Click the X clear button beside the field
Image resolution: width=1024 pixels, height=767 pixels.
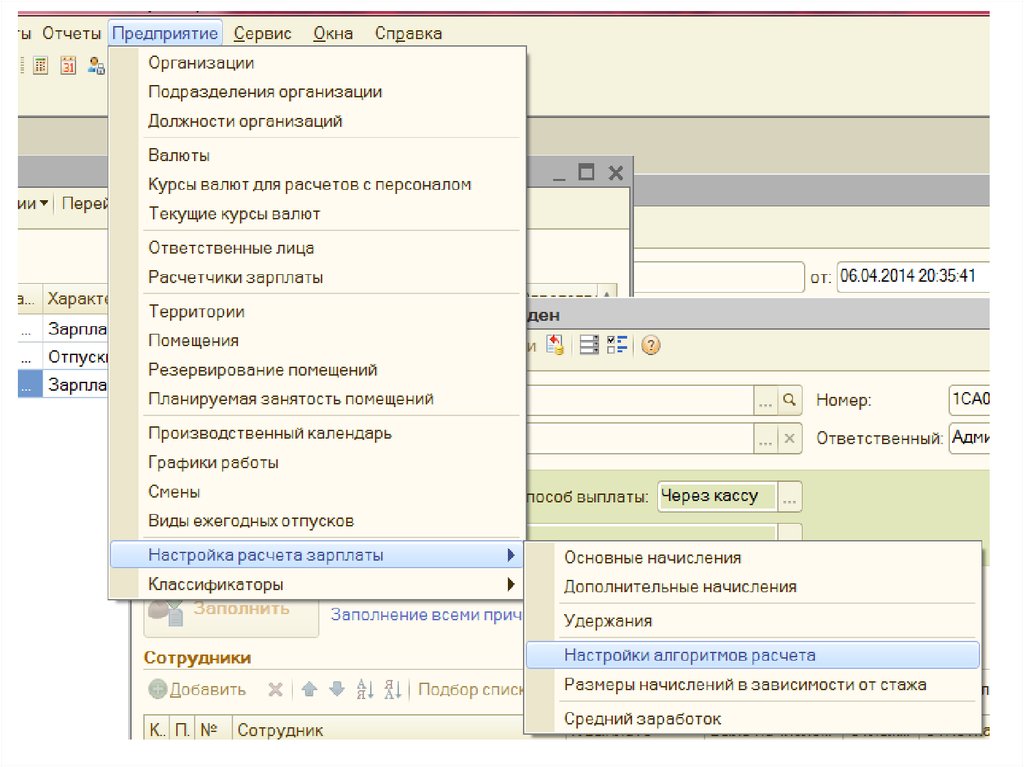pyautogui.click(x=790, y=438)
